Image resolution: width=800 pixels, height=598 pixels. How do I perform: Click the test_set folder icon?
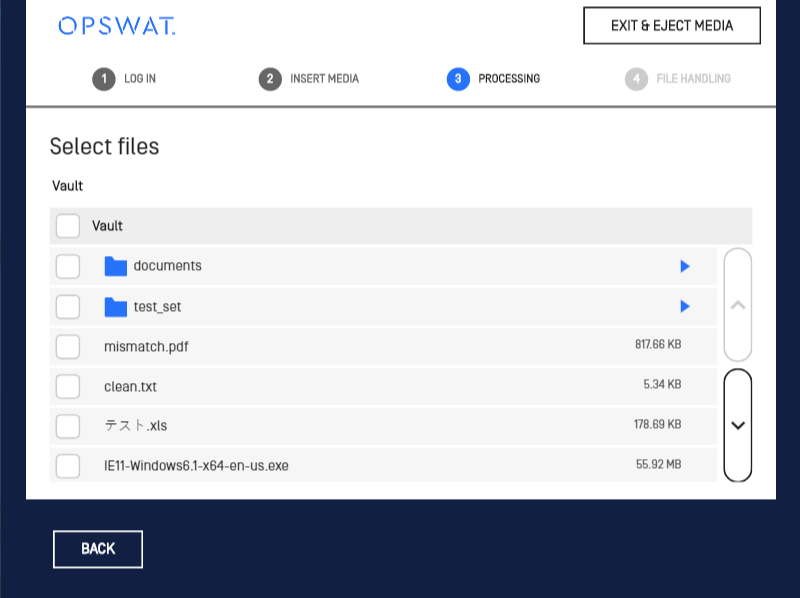pos(116,307)
